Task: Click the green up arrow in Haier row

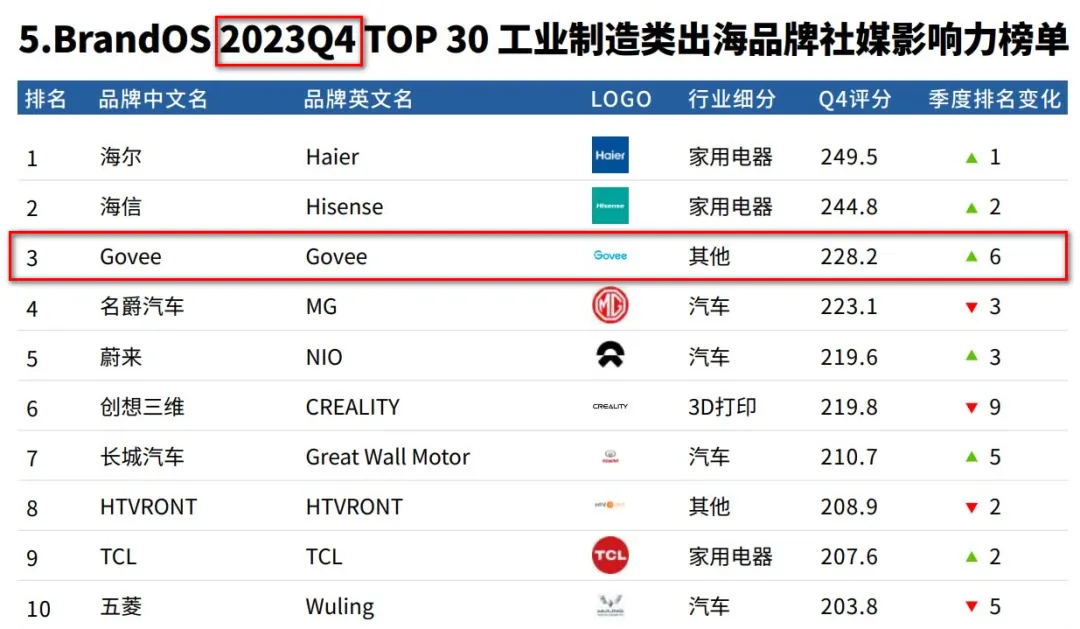Action: click(971, 158)
